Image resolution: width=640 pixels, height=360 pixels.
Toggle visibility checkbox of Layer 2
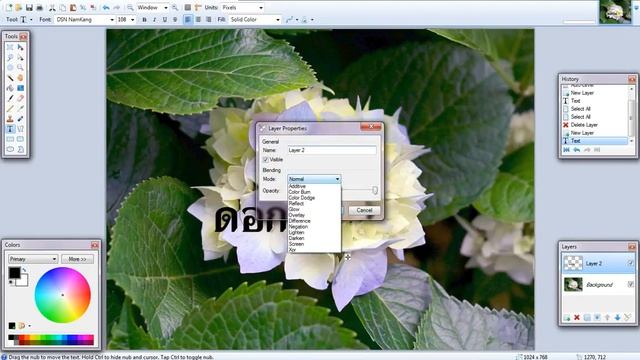click(631, 263)
